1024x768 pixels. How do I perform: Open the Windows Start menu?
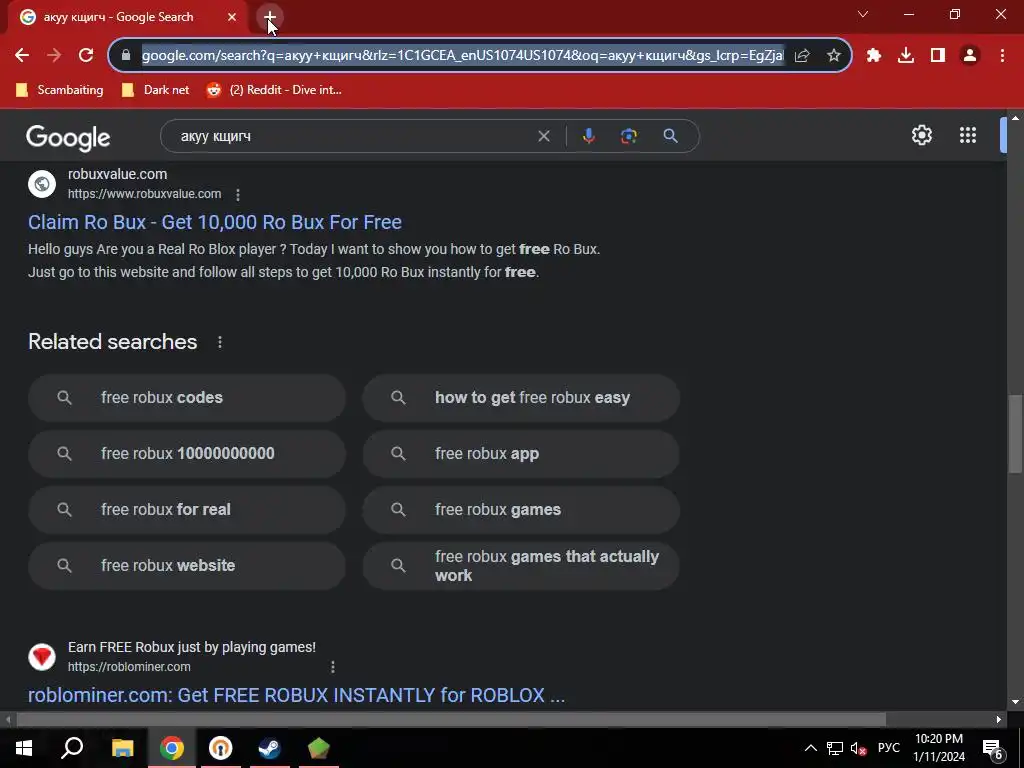pos(24,748)
